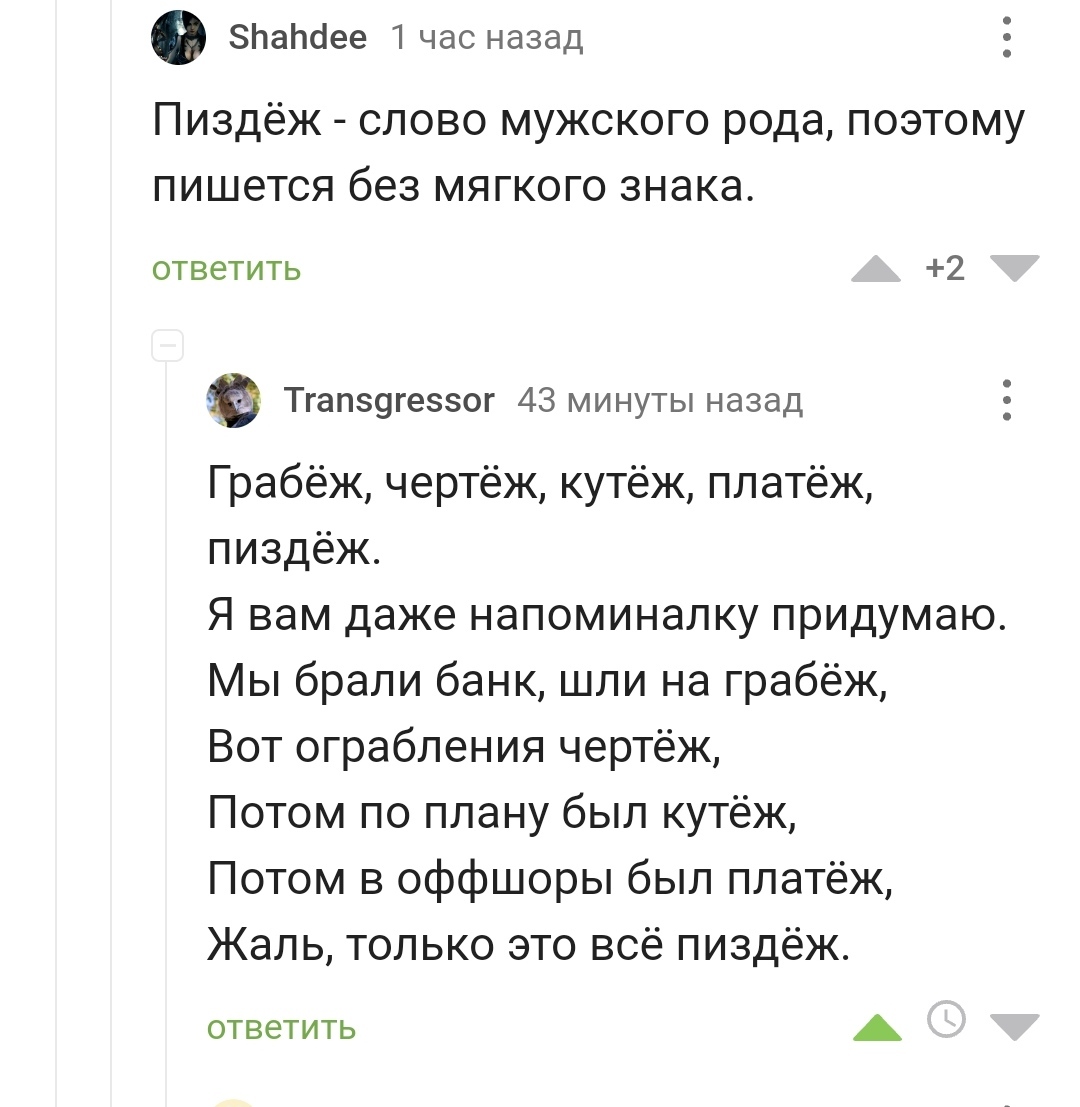Open Transgressor's profile via username
This screenshot has height=1107, width=1080.
(x=389, y=401)
